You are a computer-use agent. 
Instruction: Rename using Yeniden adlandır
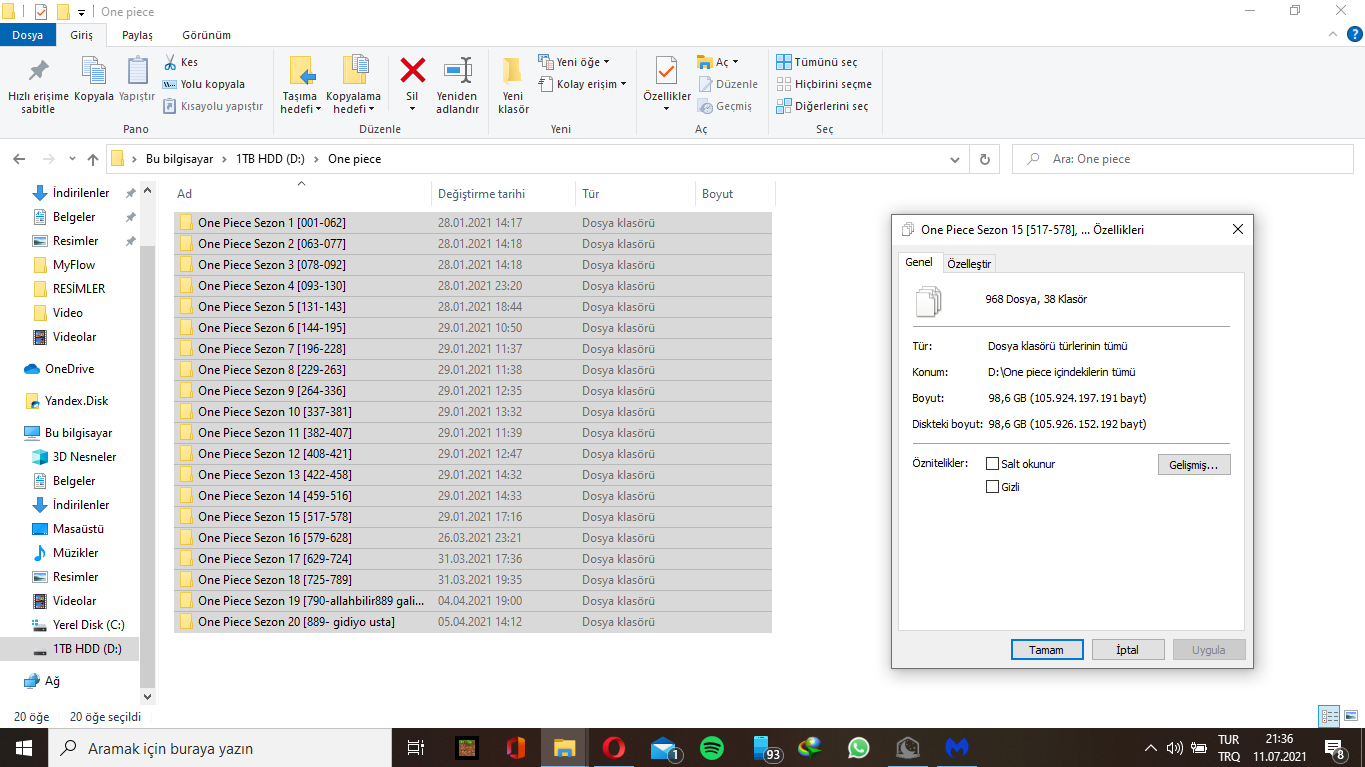coord(458,84)
